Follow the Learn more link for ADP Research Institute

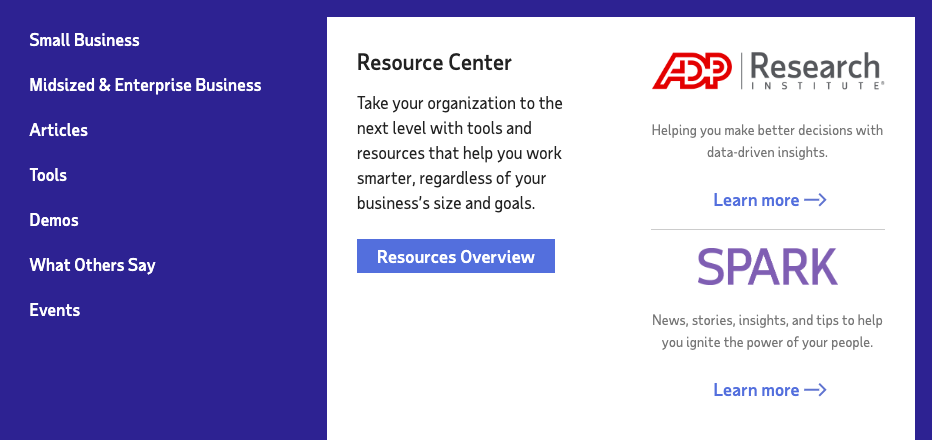click(756, 200)
